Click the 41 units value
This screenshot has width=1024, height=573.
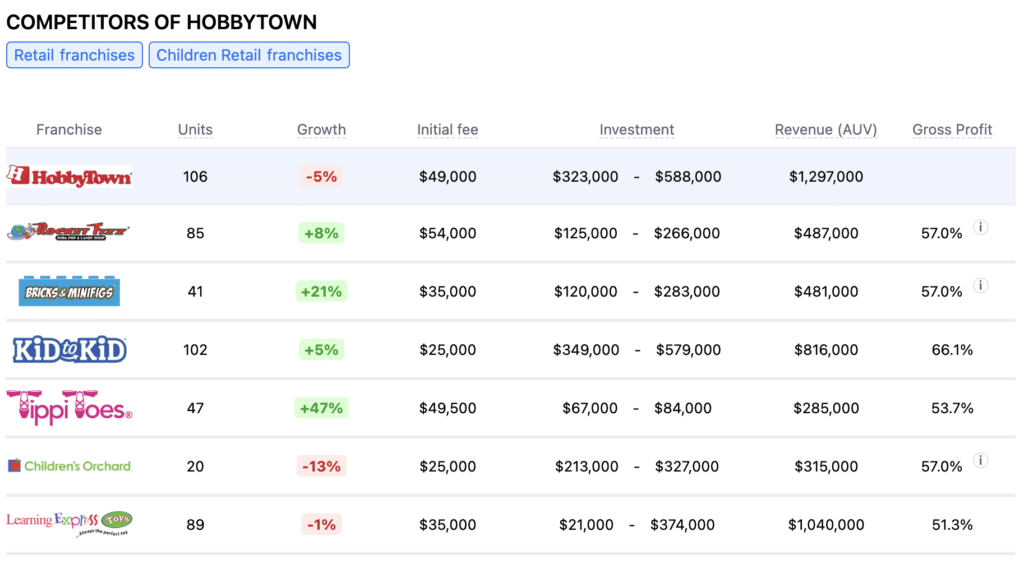coord(195,291)
